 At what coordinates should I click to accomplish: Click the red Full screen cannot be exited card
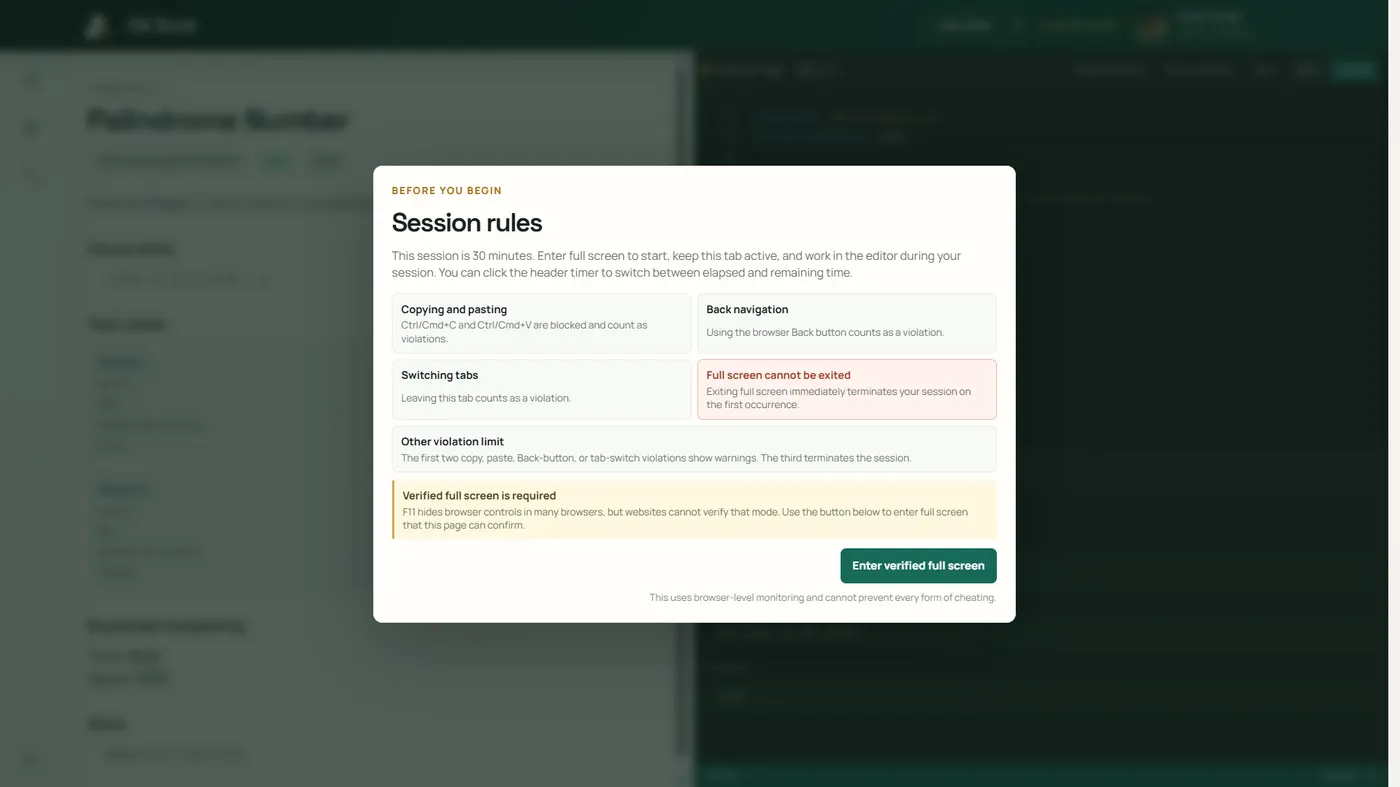coord(847,389)
